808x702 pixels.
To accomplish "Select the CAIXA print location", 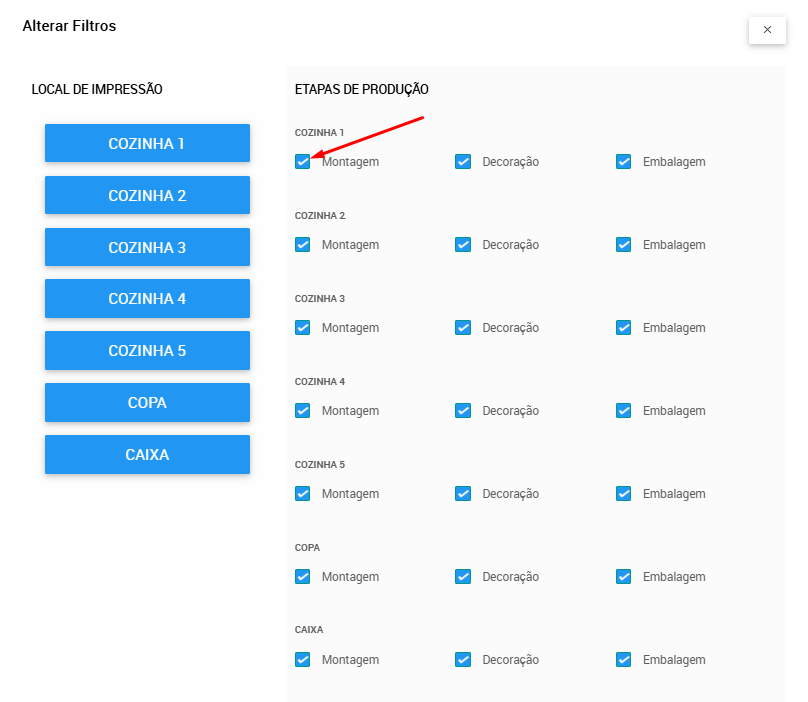I will (x=147, y=454).
